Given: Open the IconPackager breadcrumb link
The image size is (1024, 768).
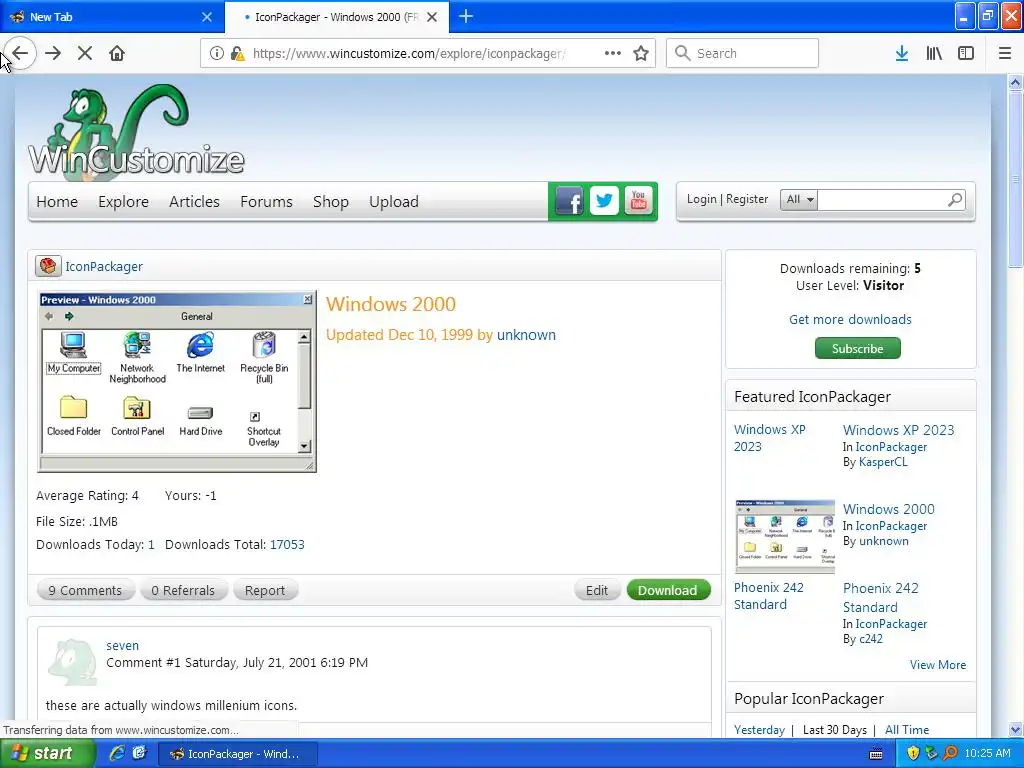Looking at the screenshot, I should coord(104,266).
